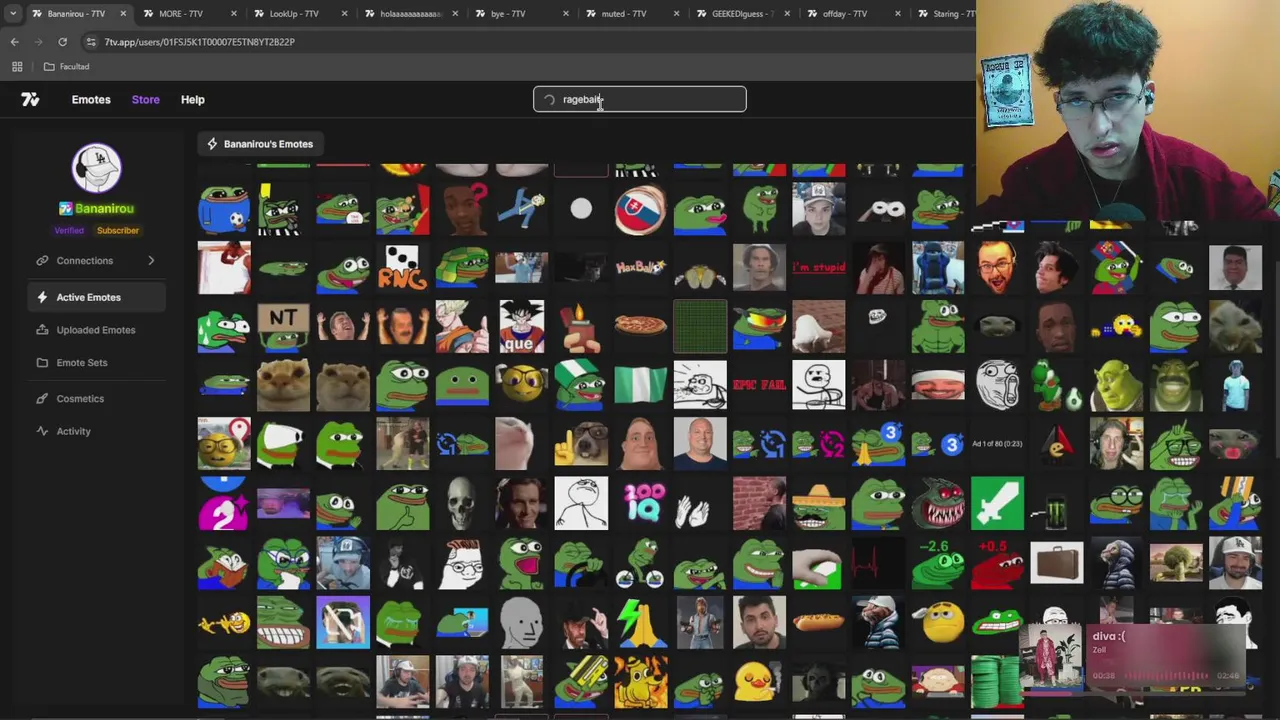Select the rubber duck emote
Image resolution: width=1280 pixels, height=720 pixels.
pos(756,681)
